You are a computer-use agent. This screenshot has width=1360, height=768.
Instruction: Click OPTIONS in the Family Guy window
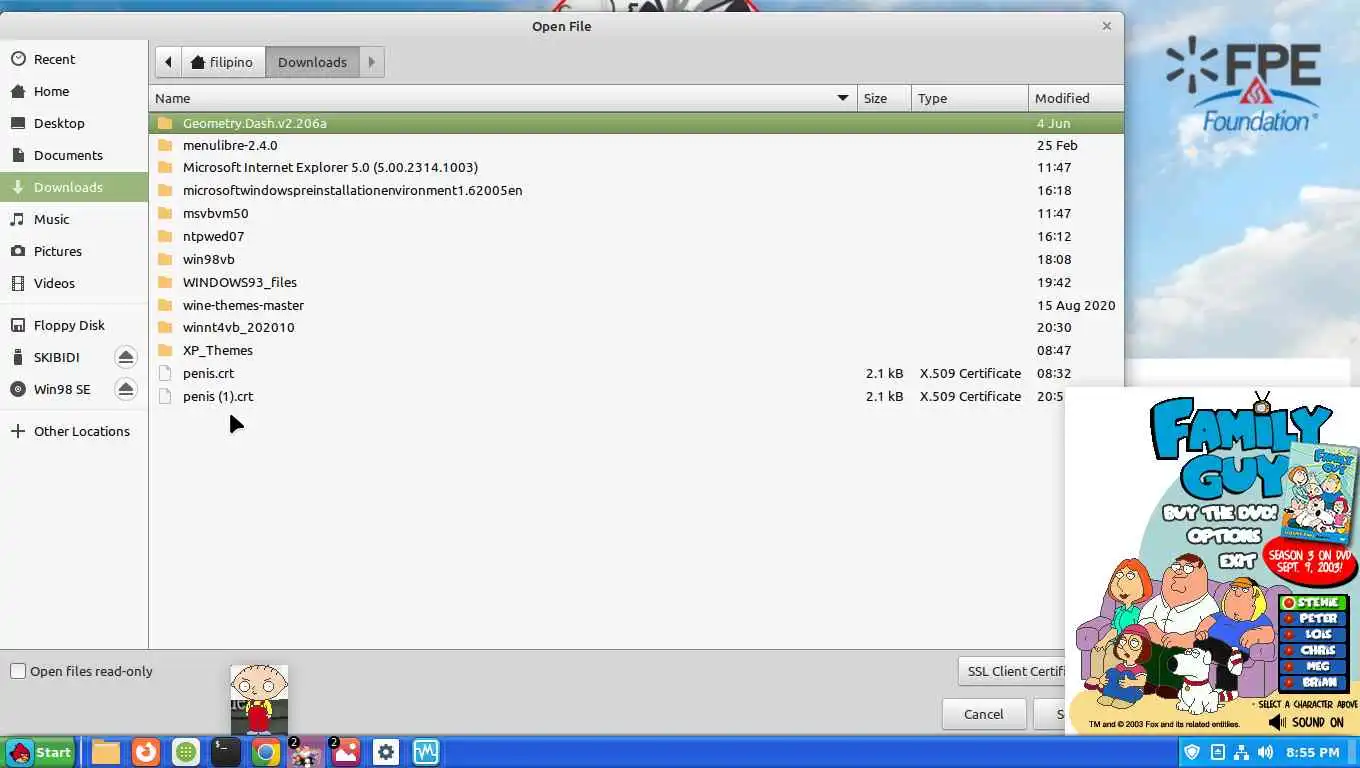(1224, 537)
